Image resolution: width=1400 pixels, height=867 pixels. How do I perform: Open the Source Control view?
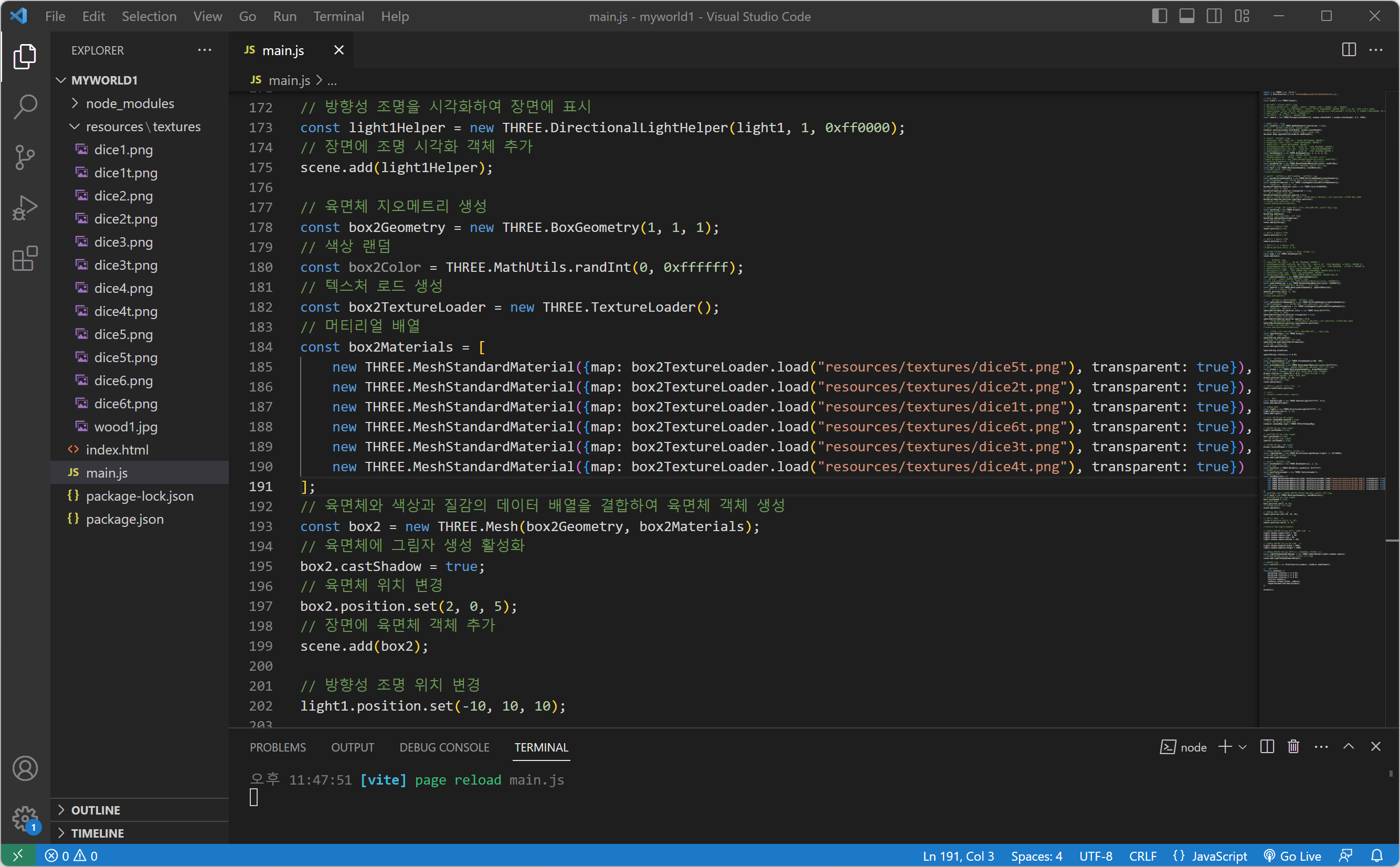(25, 157)
